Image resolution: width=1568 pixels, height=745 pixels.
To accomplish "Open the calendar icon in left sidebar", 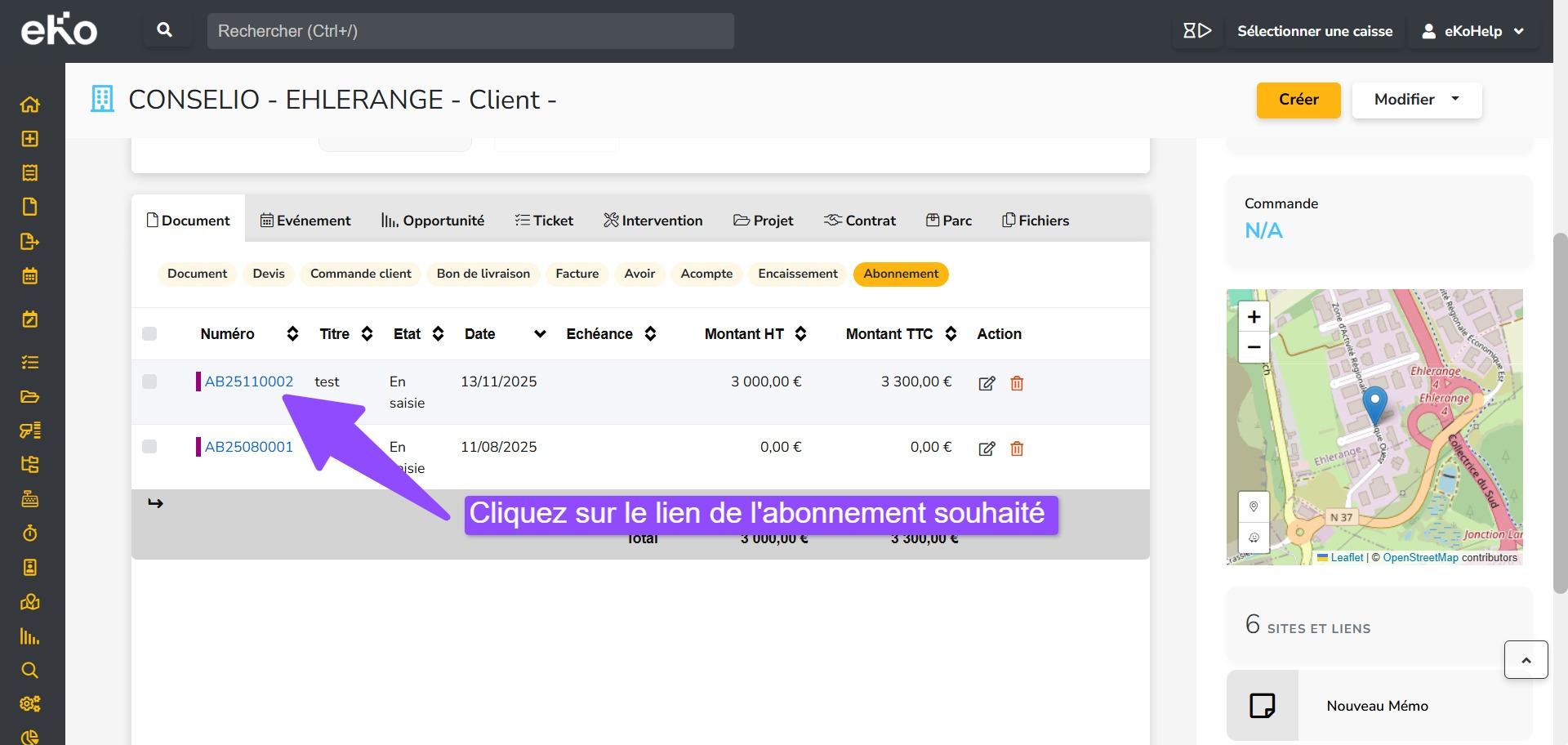I will [29, 276].
